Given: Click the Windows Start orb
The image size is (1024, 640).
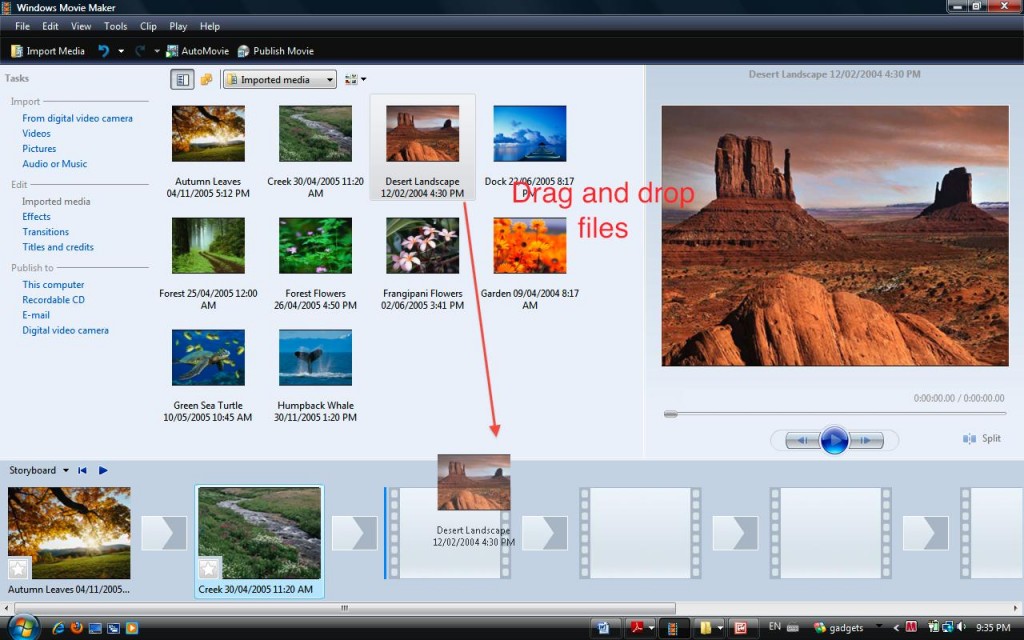Looking at the screenshot, I should (22, 628).
